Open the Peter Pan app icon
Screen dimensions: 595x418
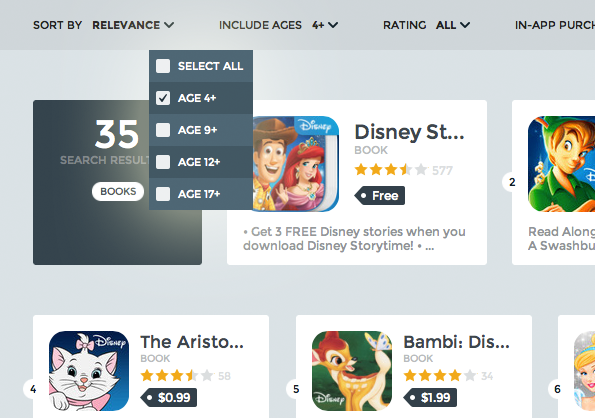562,163
